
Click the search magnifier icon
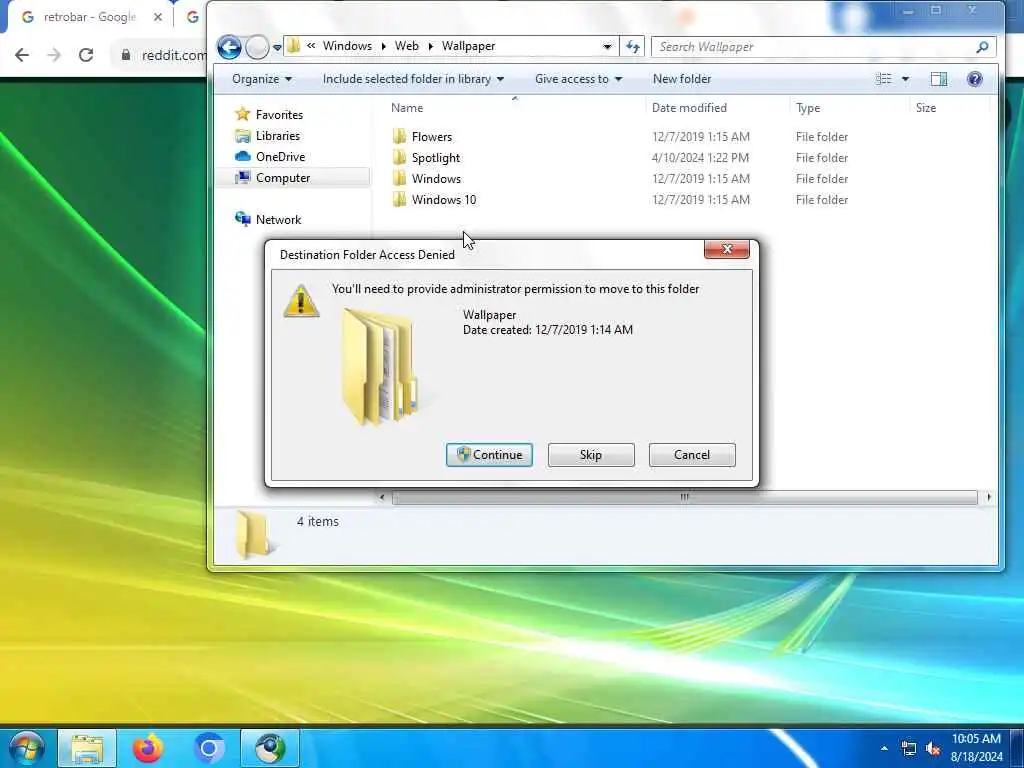[982, 47]
